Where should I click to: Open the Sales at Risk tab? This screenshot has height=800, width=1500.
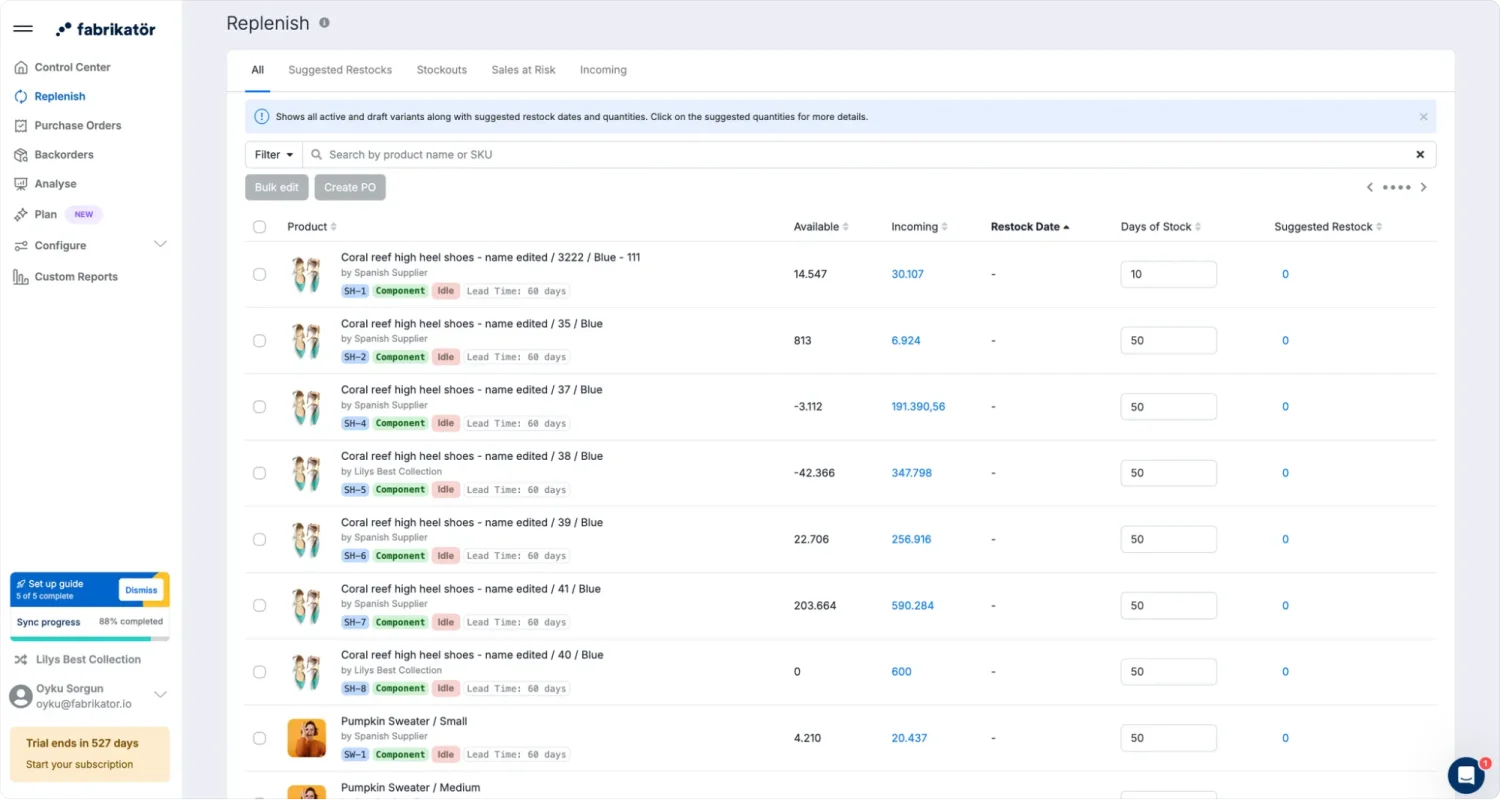pos(523,70)
